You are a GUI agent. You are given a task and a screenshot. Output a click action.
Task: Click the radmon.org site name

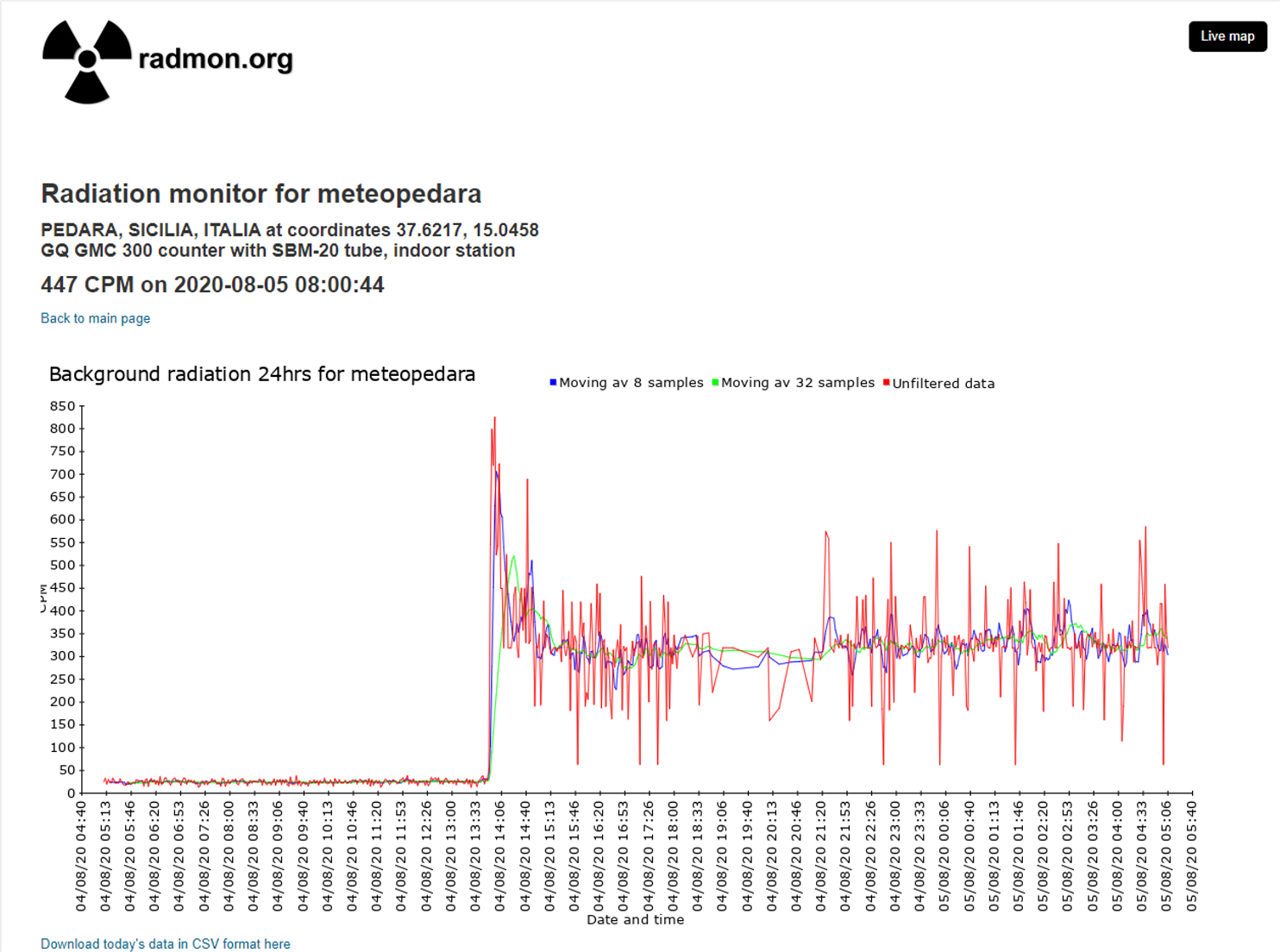coord(216,59)
